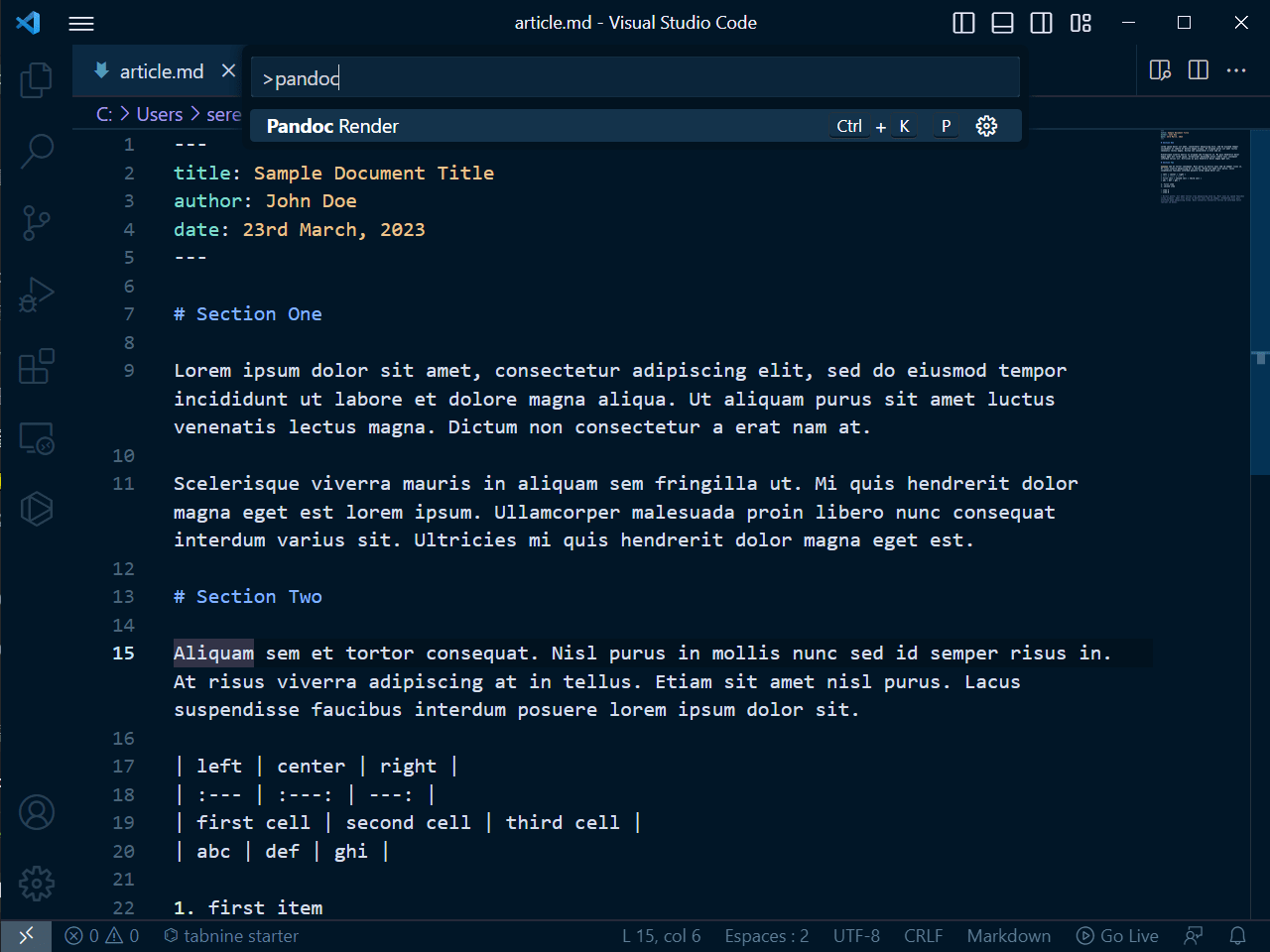Split the editor using the toolbar icon
Image resolution: width=1270 pixels, height=952 pixels.
pyautogui.click(x=1198, y=70)
